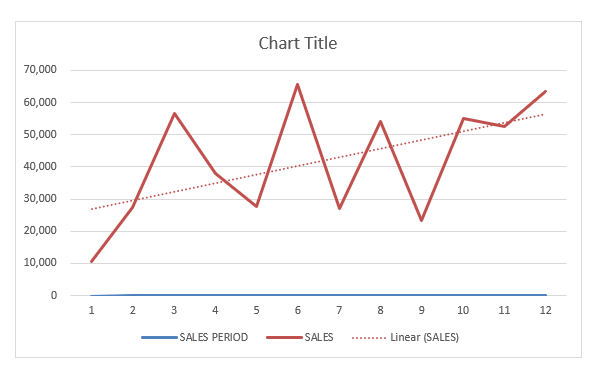Click the SALES PERIOD legend entry
The height and width of the screenshot is (374, 602).
(195, 337)
